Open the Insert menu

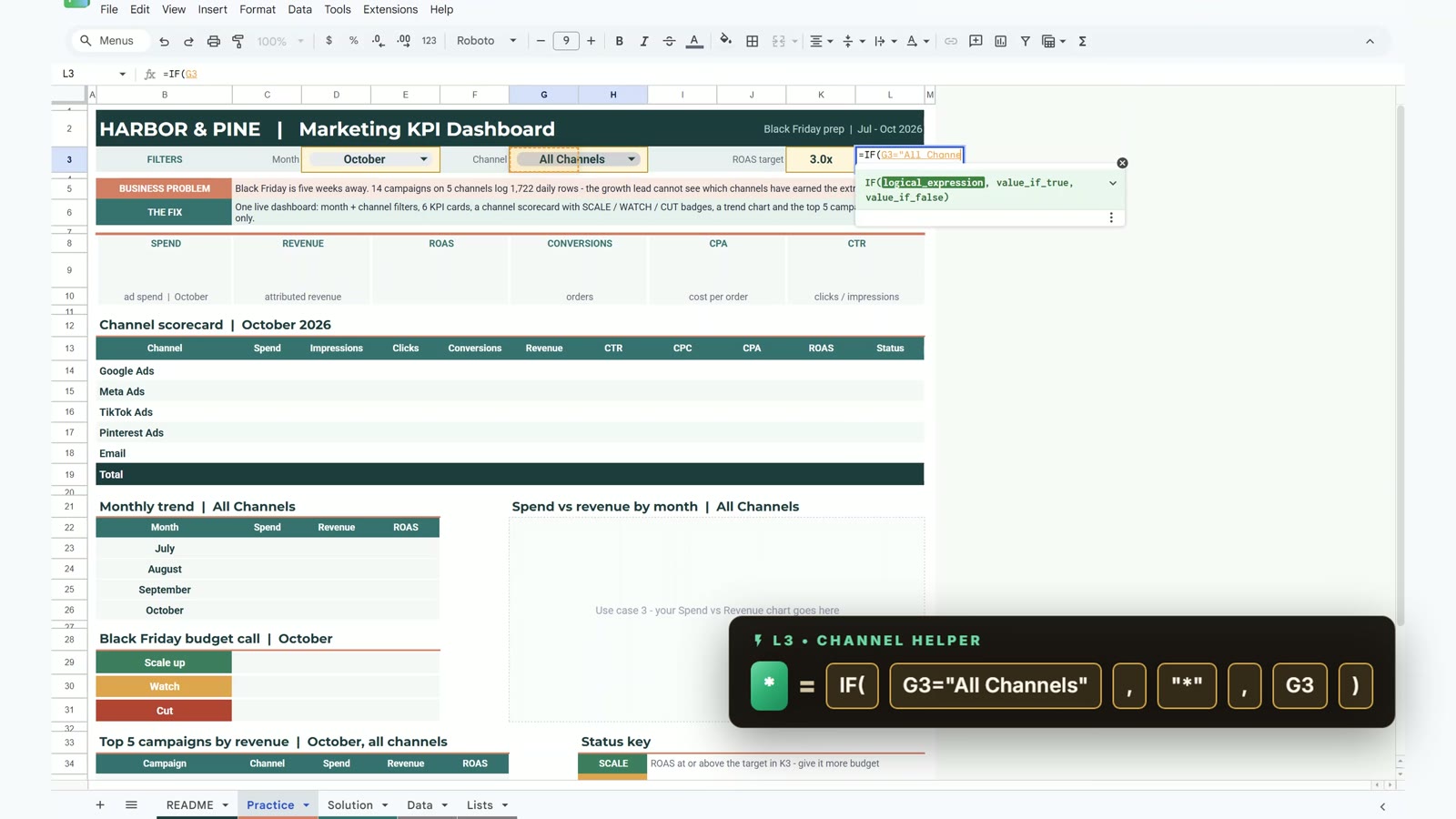click(x=212, y=9)
